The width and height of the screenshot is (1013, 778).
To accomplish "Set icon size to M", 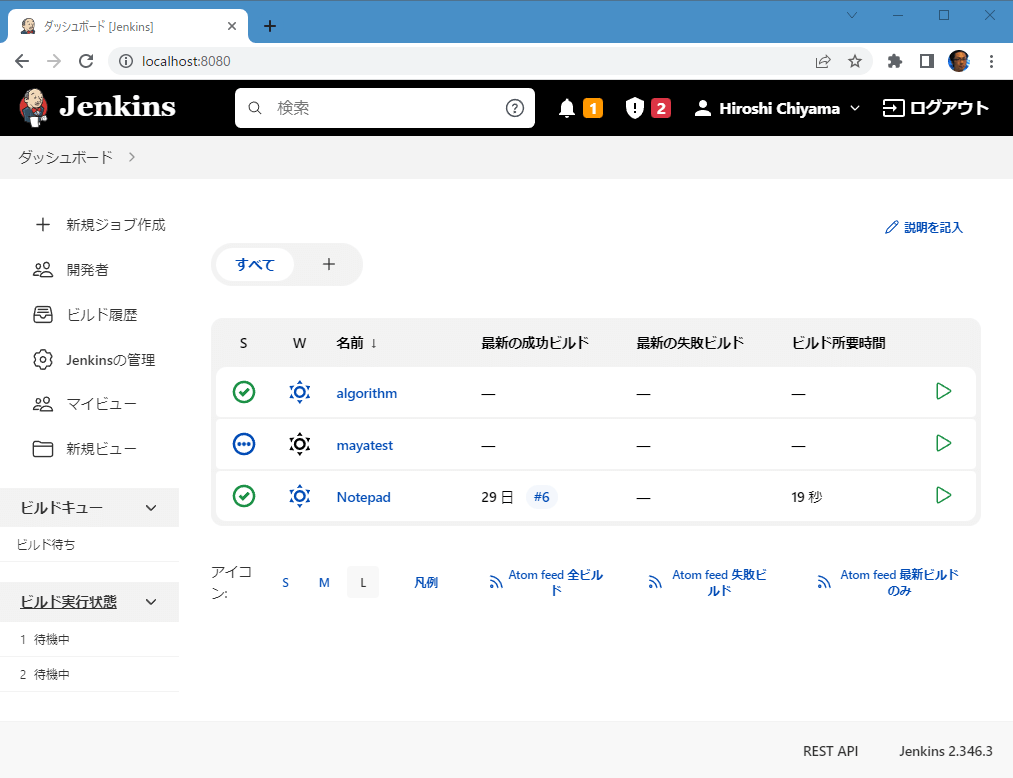I will coord(324,583).
